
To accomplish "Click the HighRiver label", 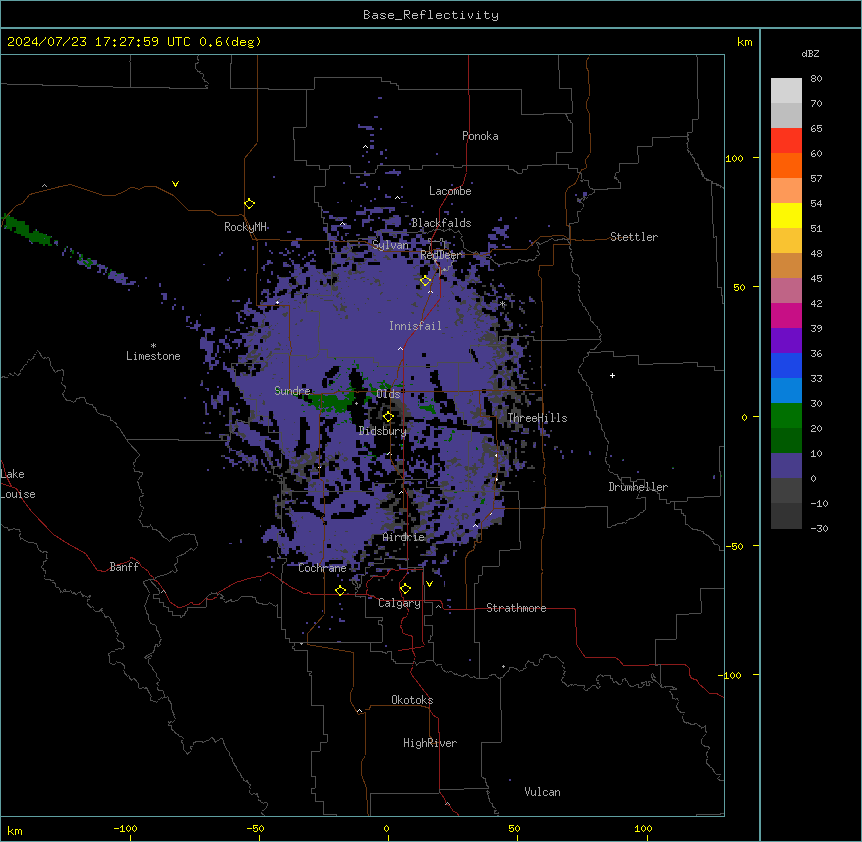I will pyautogui.click(x=430, y=743).
